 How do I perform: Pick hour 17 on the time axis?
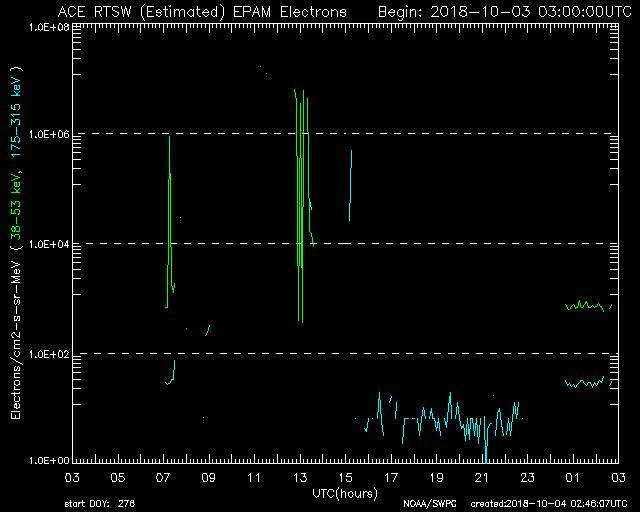click(x=390, y=478)
